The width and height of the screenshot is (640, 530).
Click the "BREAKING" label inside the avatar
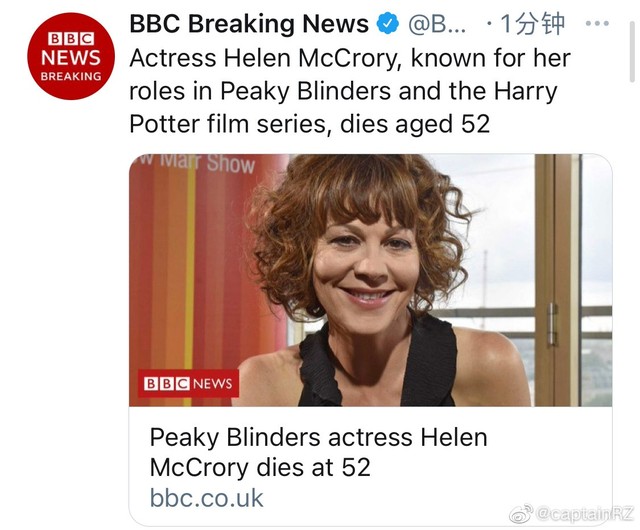[x=65, y=76]
